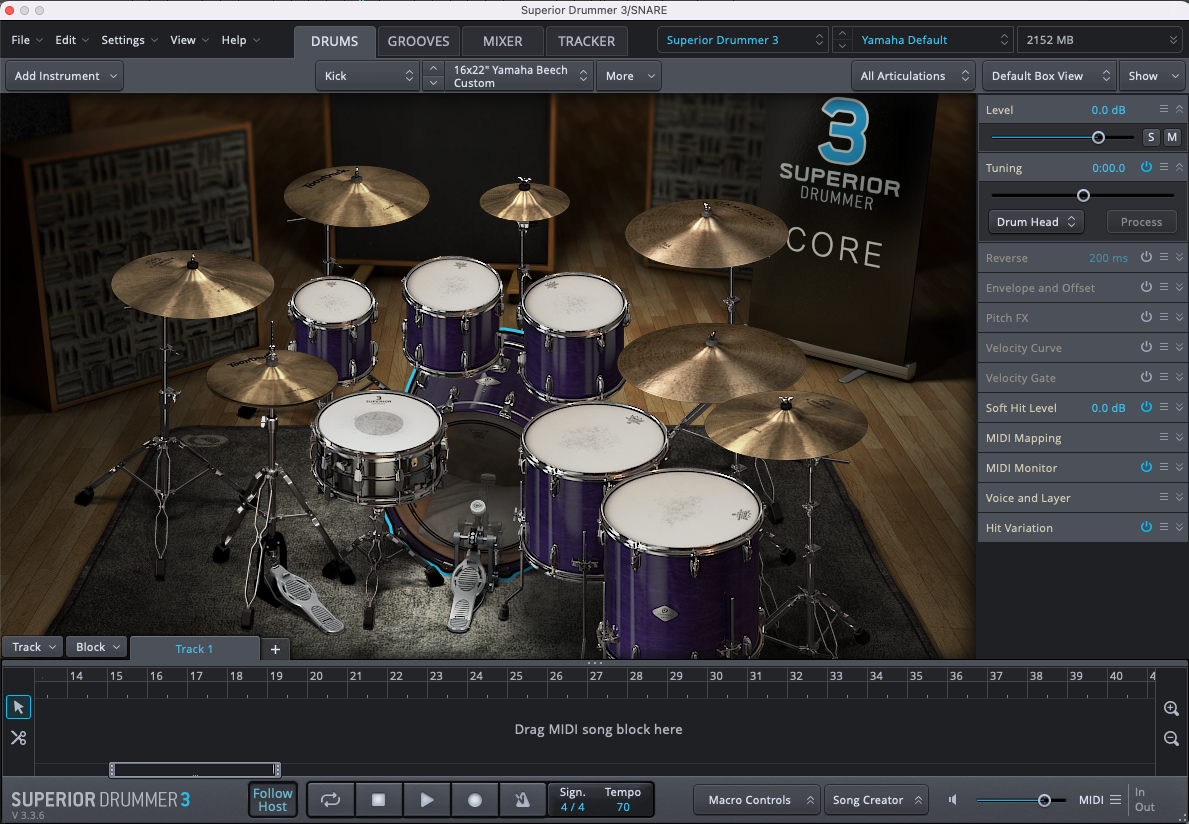This screenshot has height=824, width=1189.
Task: Click the Tuning slider handle
Action: [x=1083, y=196]
